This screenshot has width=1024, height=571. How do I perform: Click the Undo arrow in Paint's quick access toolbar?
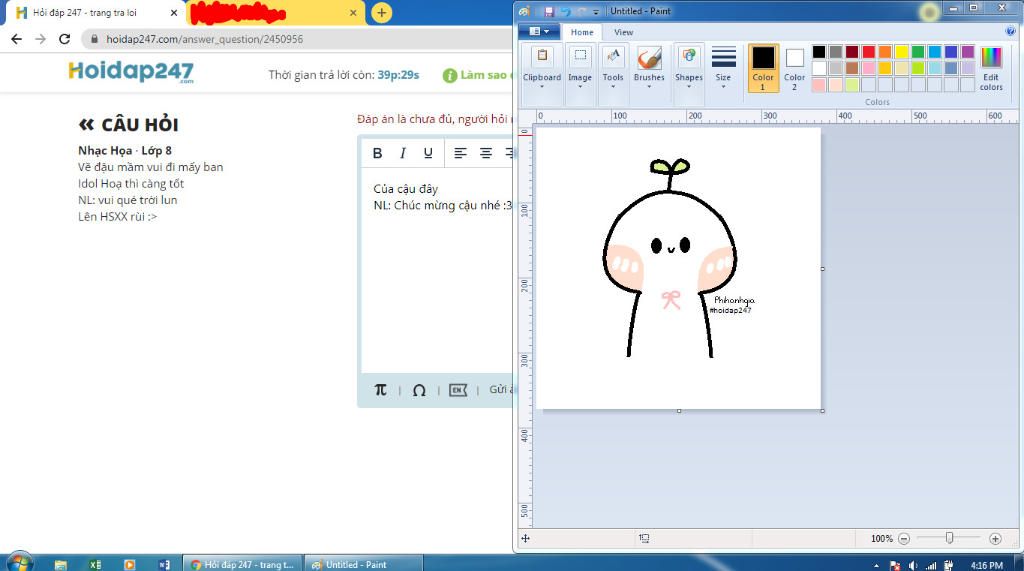click(x=565, y=11)
